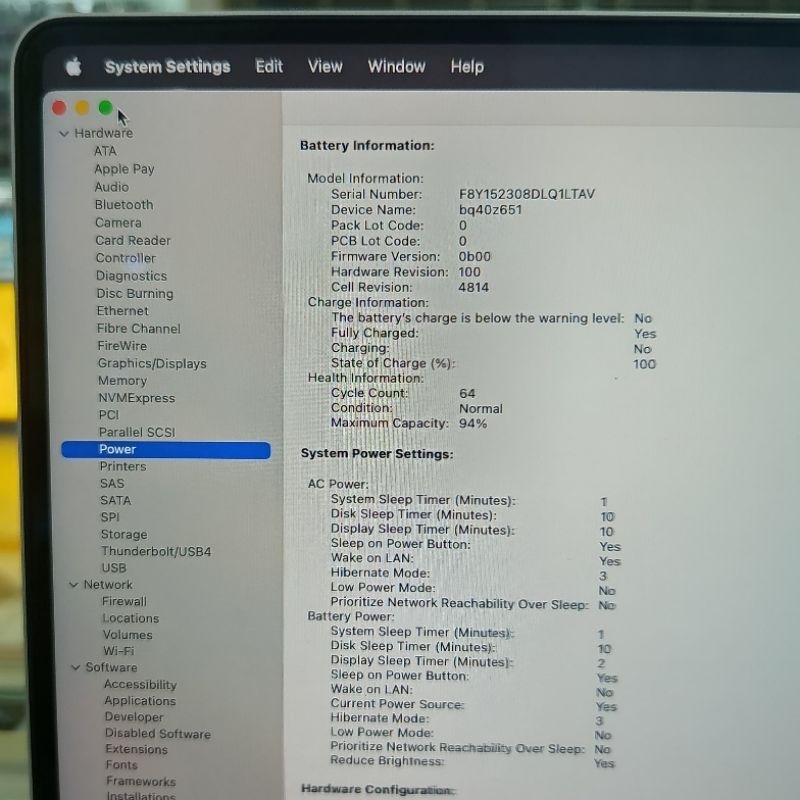Click the battery Serial Number value
Image resolution: width=800 pixels, height=800 pixels.
click(526, 194)
